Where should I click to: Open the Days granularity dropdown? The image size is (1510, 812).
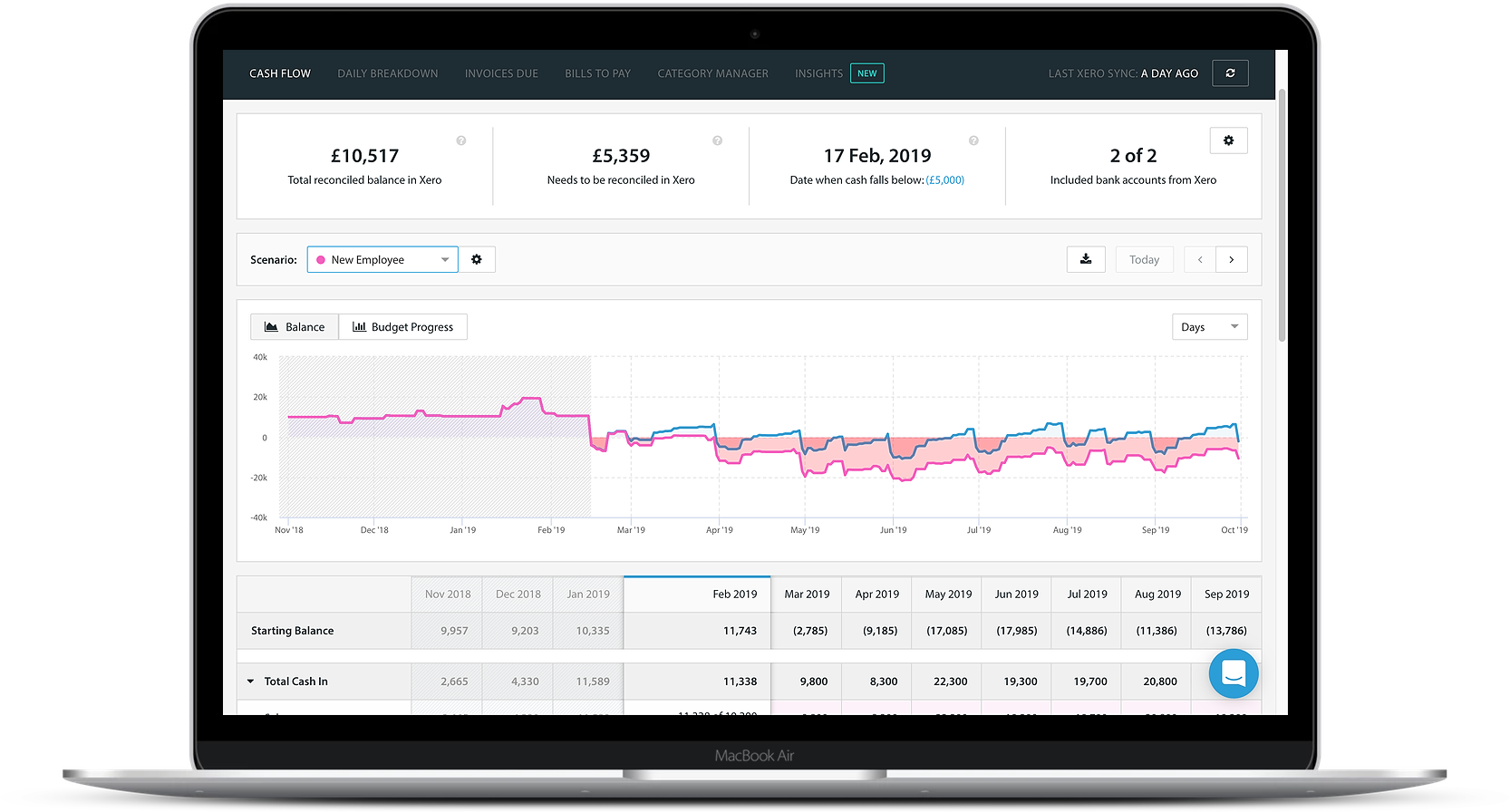[x=1209, y=327]
